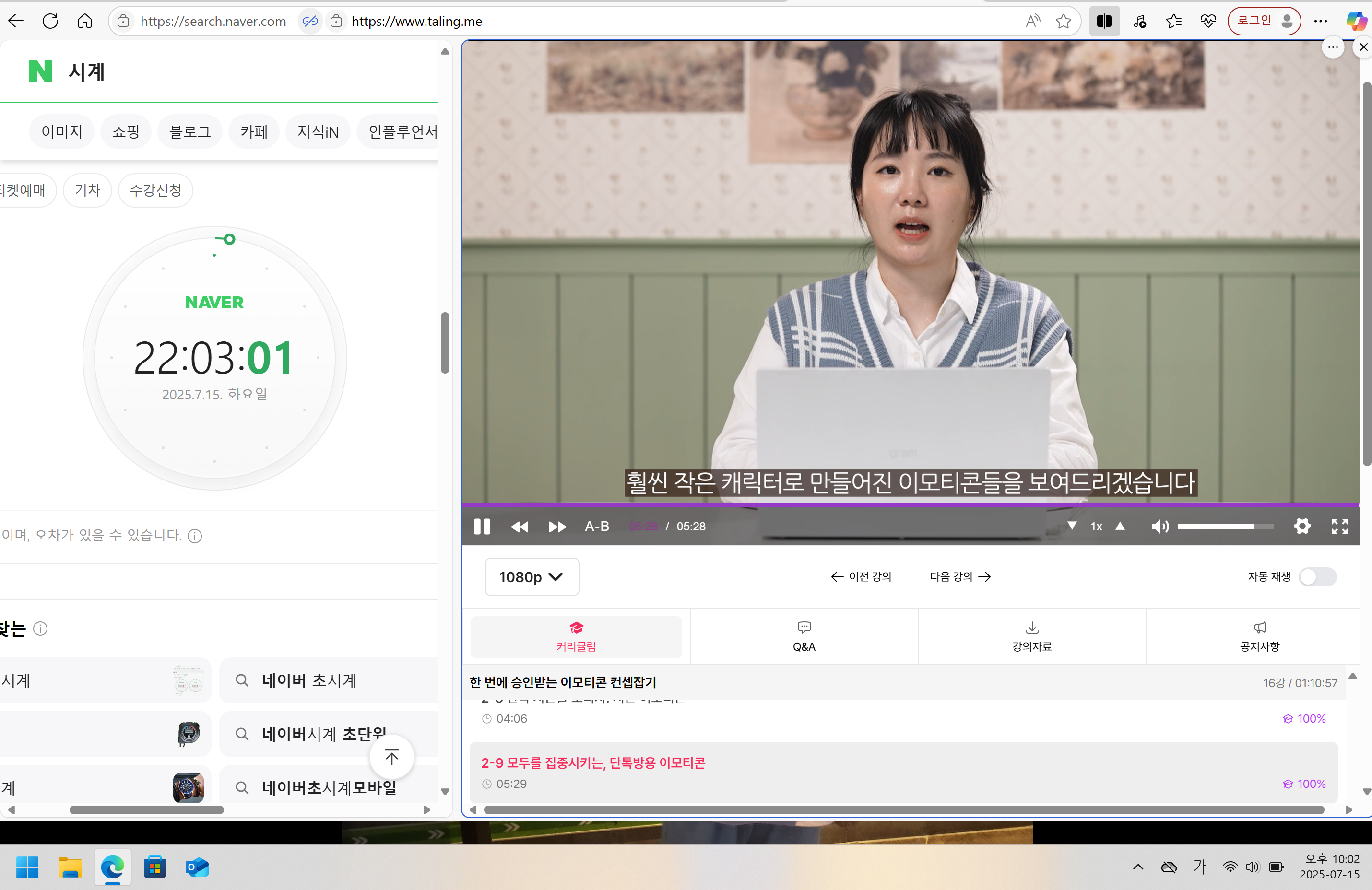Viewport: 1372px width, 890px height.
Task: Pause the lecture video
Action: (x=482, y=527)
